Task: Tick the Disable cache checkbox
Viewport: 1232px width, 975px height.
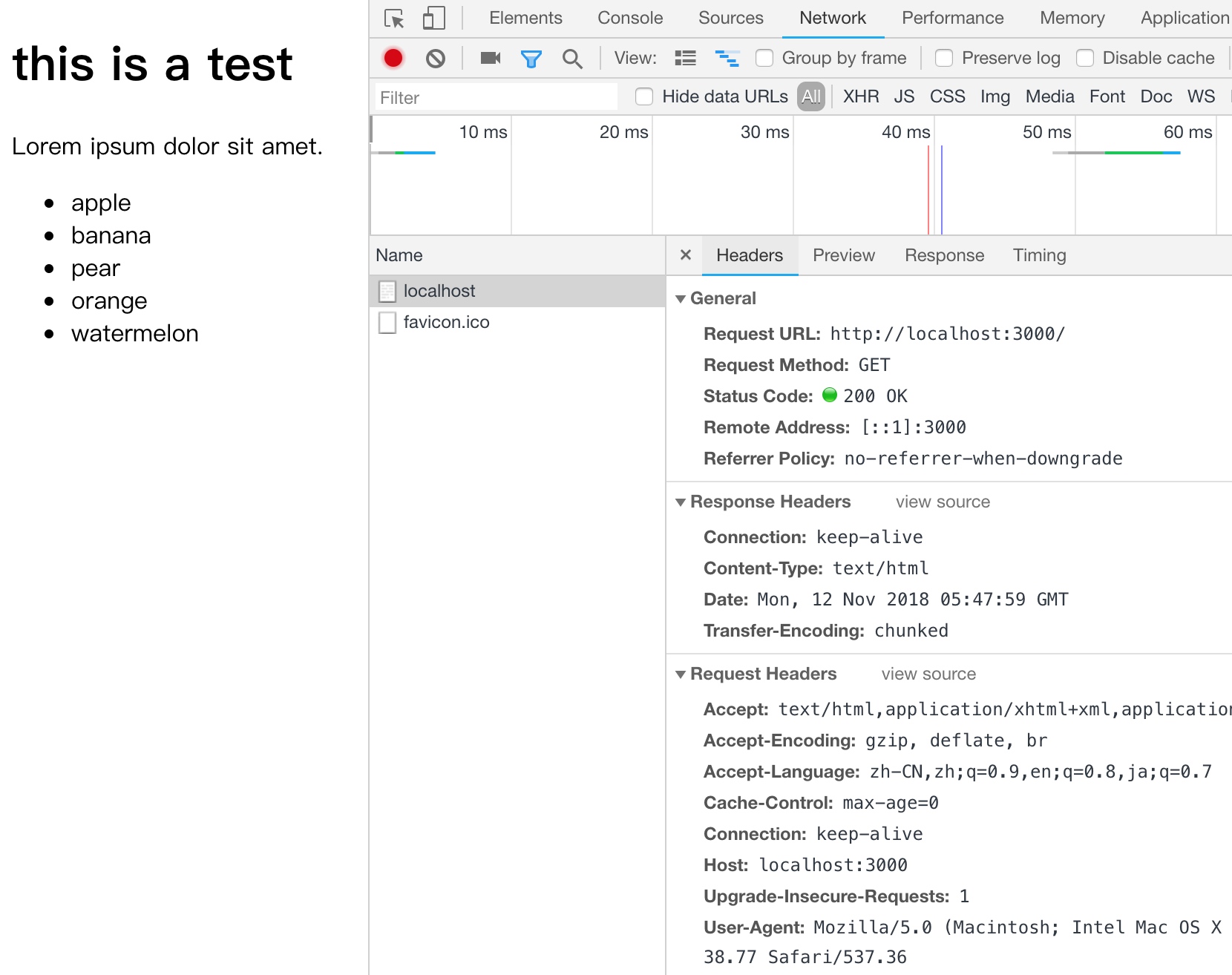Action: pyautogui.click(x=1085, y=58)
